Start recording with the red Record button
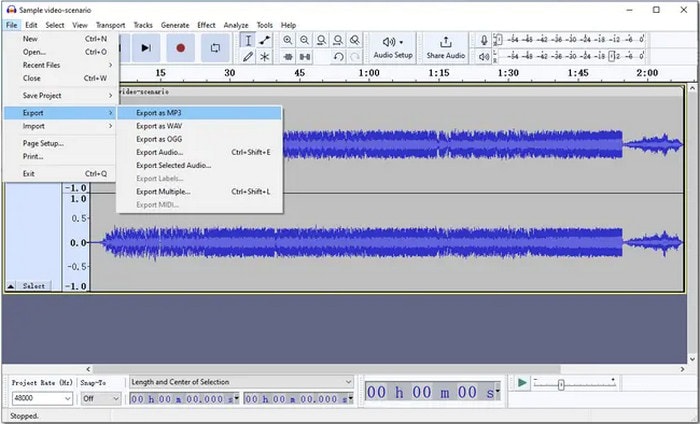Screen dimensions: 700x424 click(180, 47)
